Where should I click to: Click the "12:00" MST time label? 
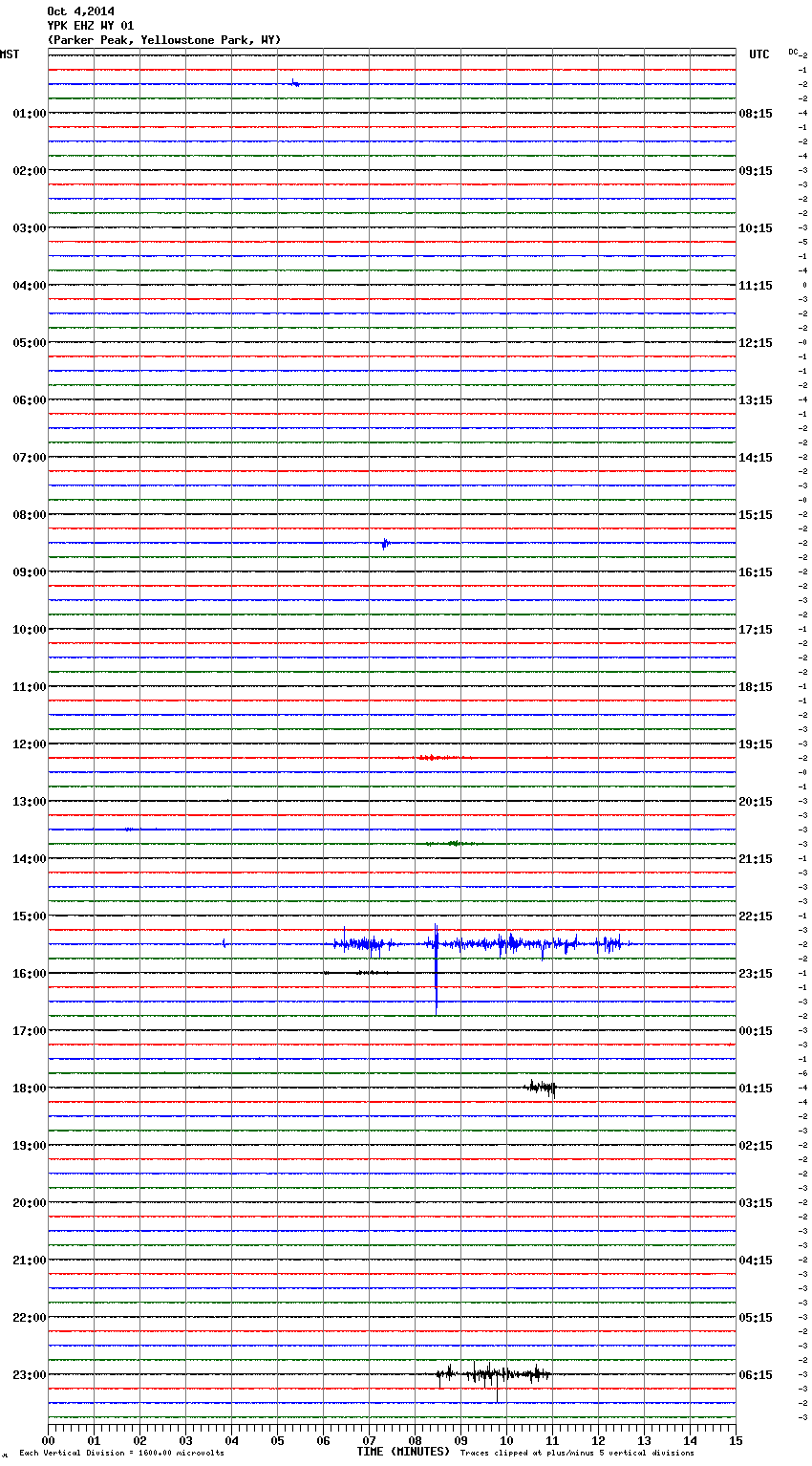coord(29,744)
